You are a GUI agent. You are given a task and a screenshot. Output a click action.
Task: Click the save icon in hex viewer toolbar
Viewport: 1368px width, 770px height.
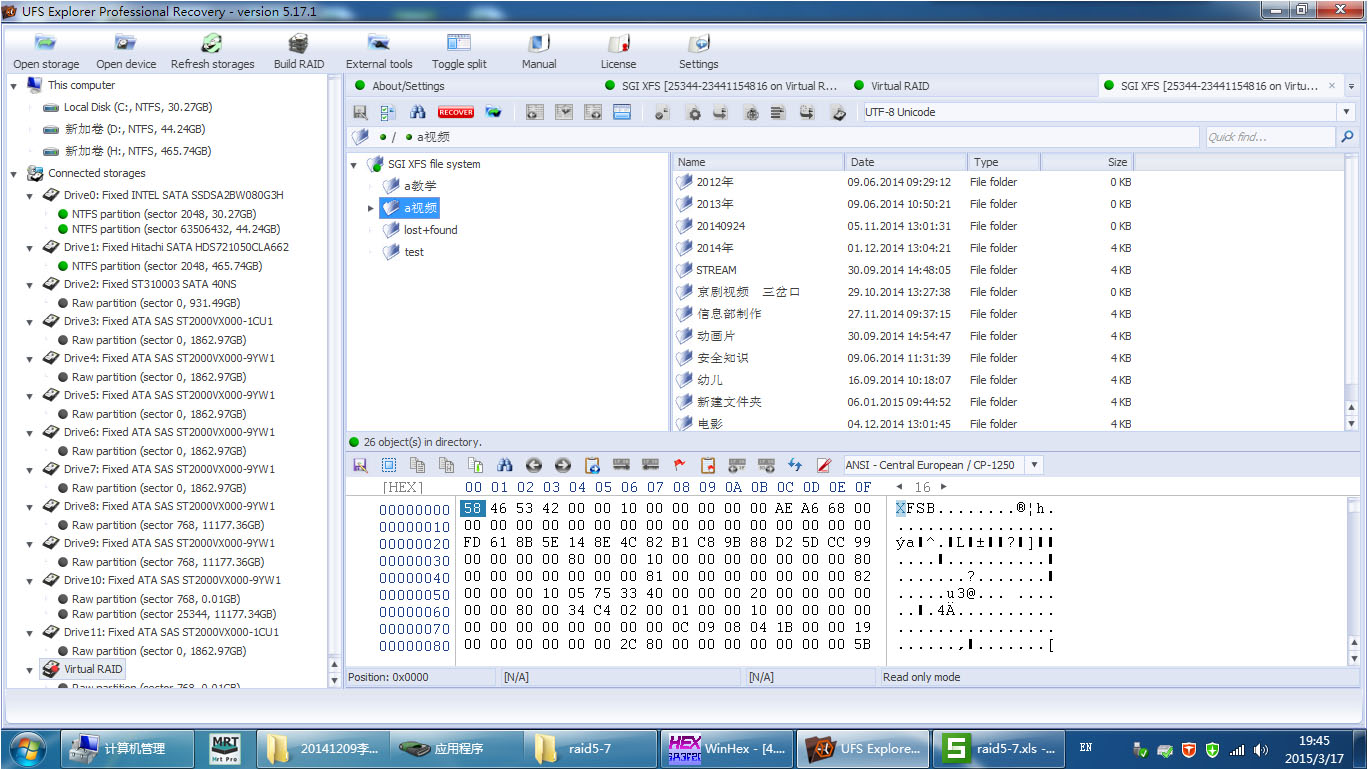click(x=360, y=465)
